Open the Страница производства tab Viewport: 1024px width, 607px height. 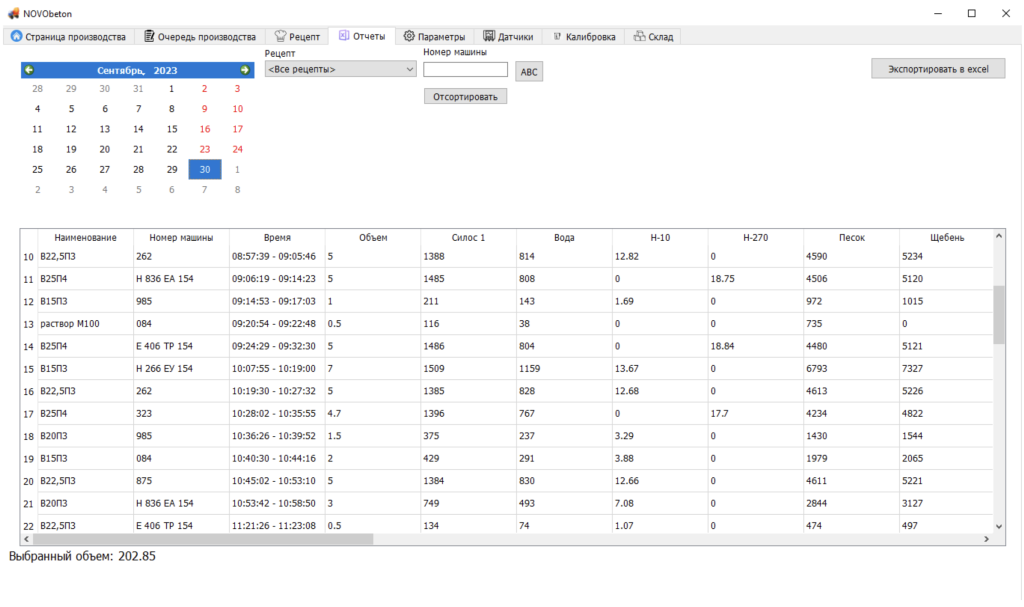click(x=68, y=36)
